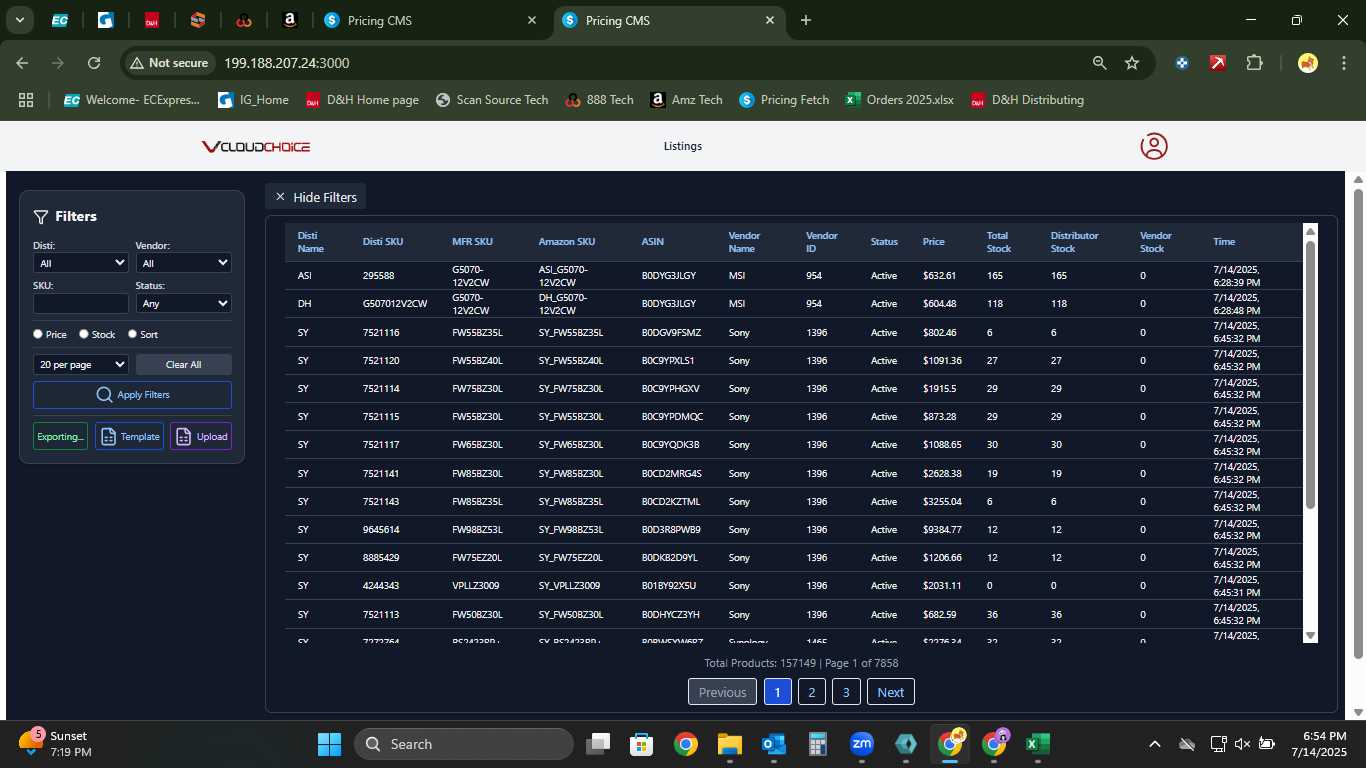This screenshot has width=1366, height=768.
Task: Open the Disti dropdown
Action: click(81, 263)
